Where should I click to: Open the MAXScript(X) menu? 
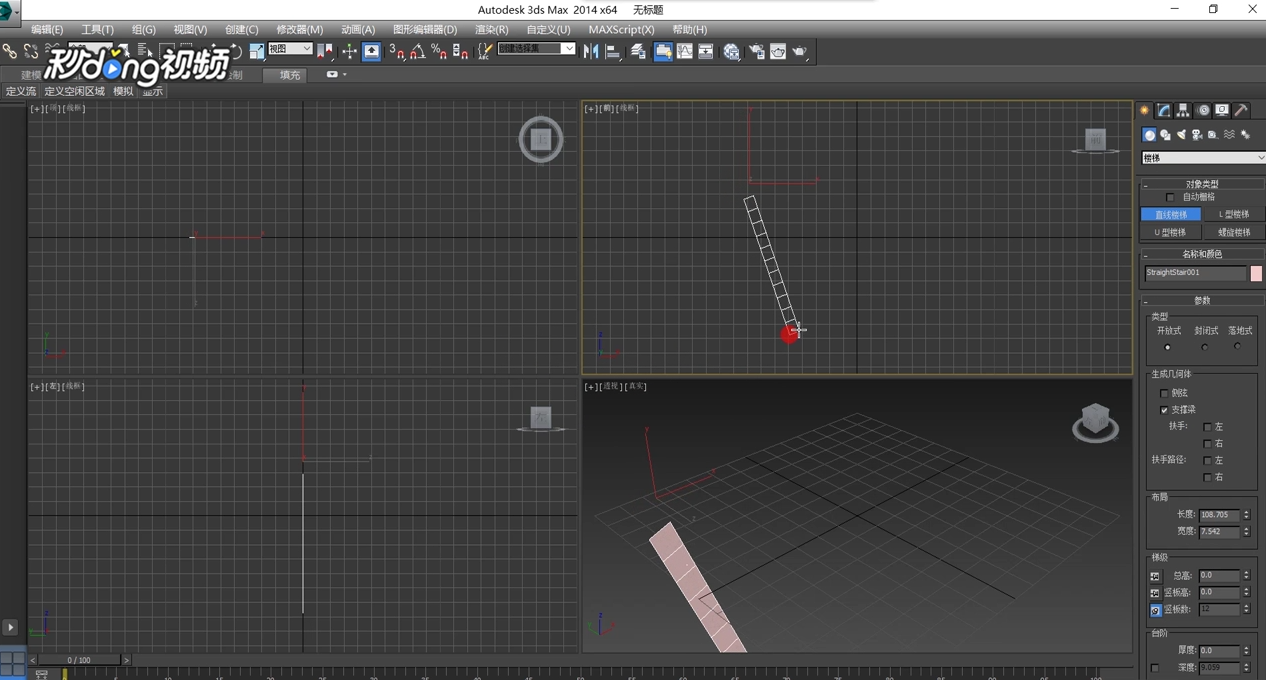tap(621, 30)
